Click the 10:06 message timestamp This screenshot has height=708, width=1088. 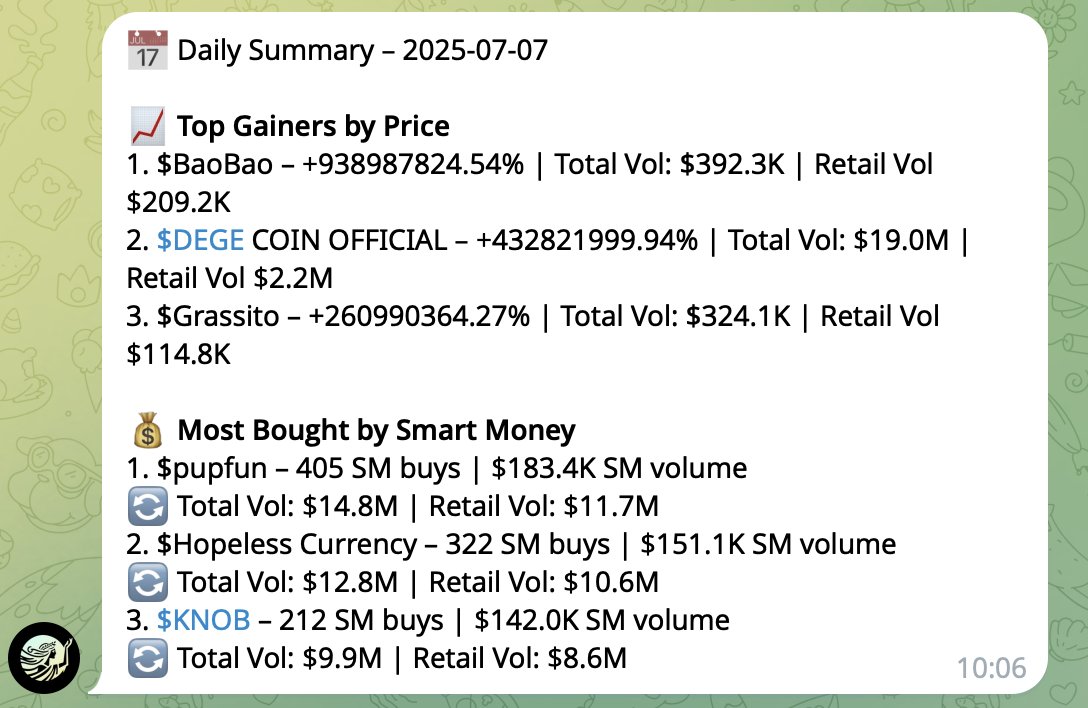[x=992, y=668]
